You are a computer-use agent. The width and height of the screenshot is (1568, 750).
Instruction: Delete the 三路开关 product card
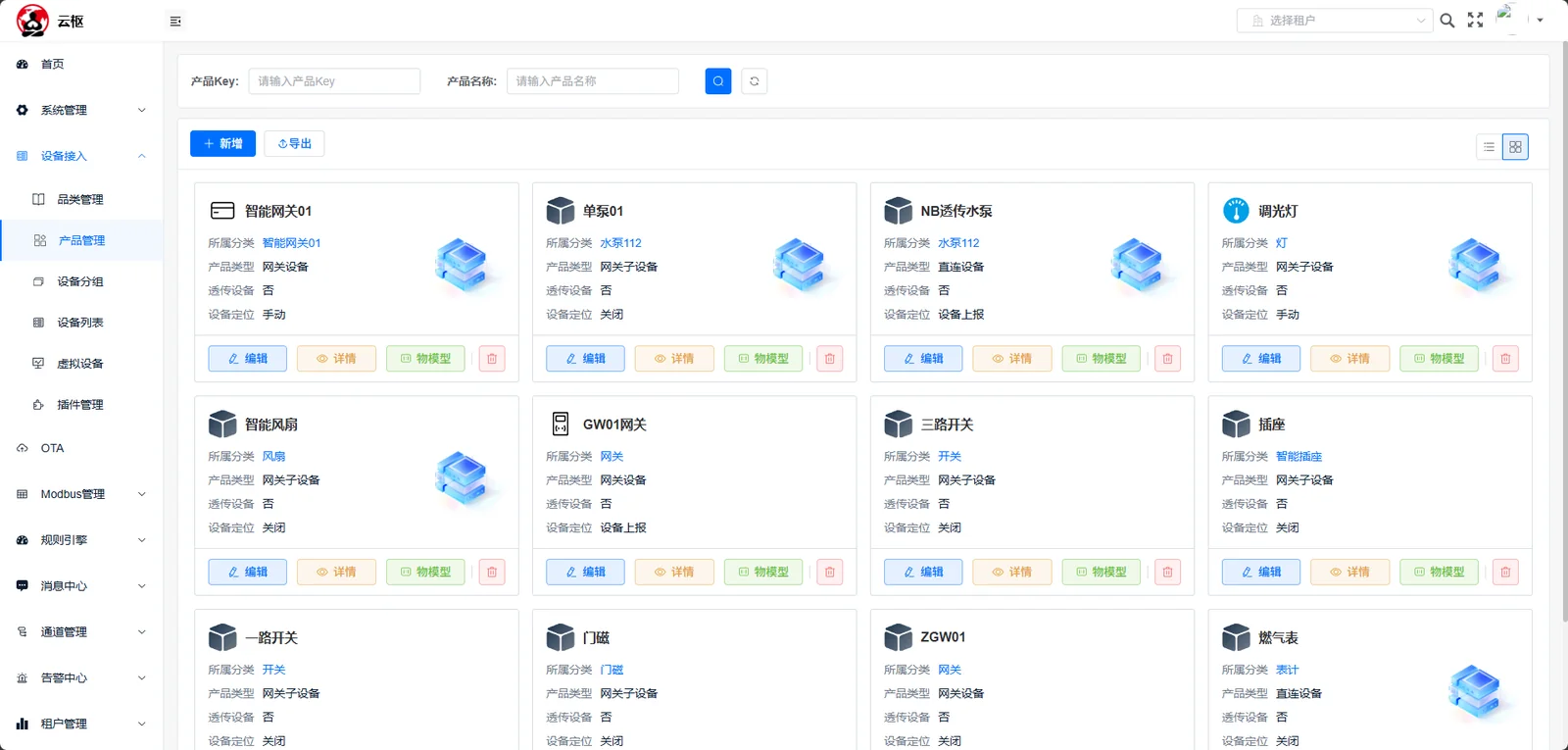tap(1168, 573)
